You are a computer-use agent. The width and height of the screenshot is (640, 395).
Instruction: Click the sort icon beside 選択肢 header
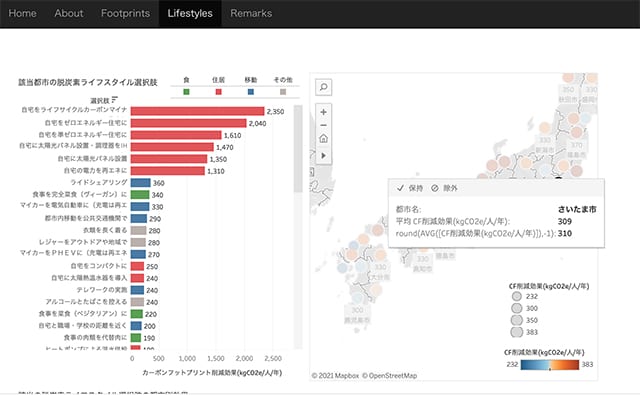coord(114,100)
